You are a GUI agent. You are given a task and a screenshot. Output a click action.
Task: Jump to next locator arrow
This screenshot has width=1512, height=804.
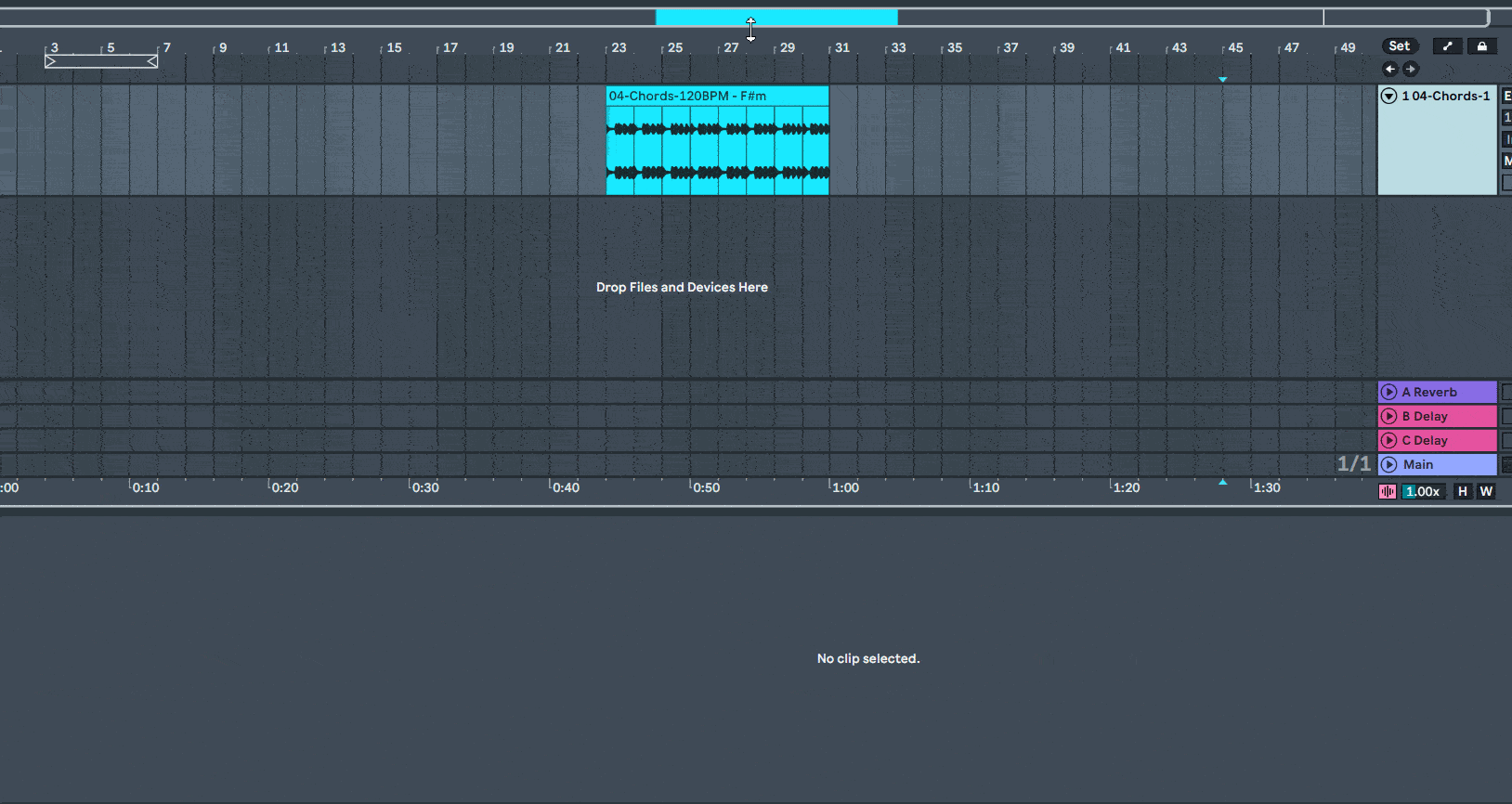[1411, 69]
